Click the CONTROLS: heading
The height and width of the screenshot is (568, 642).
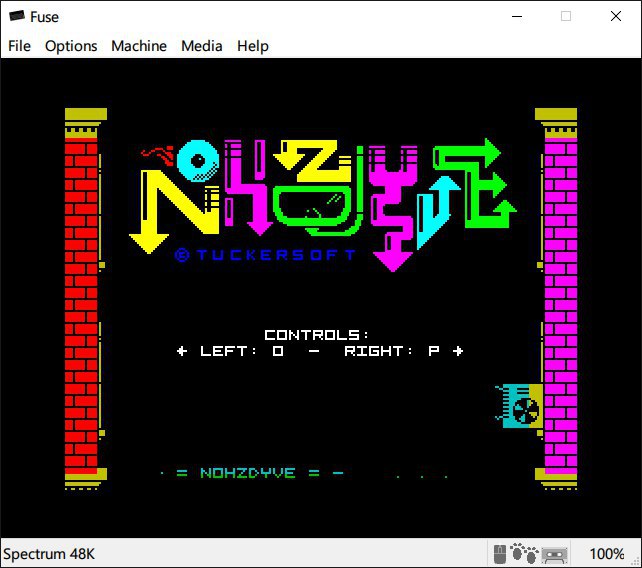(316, 335)
